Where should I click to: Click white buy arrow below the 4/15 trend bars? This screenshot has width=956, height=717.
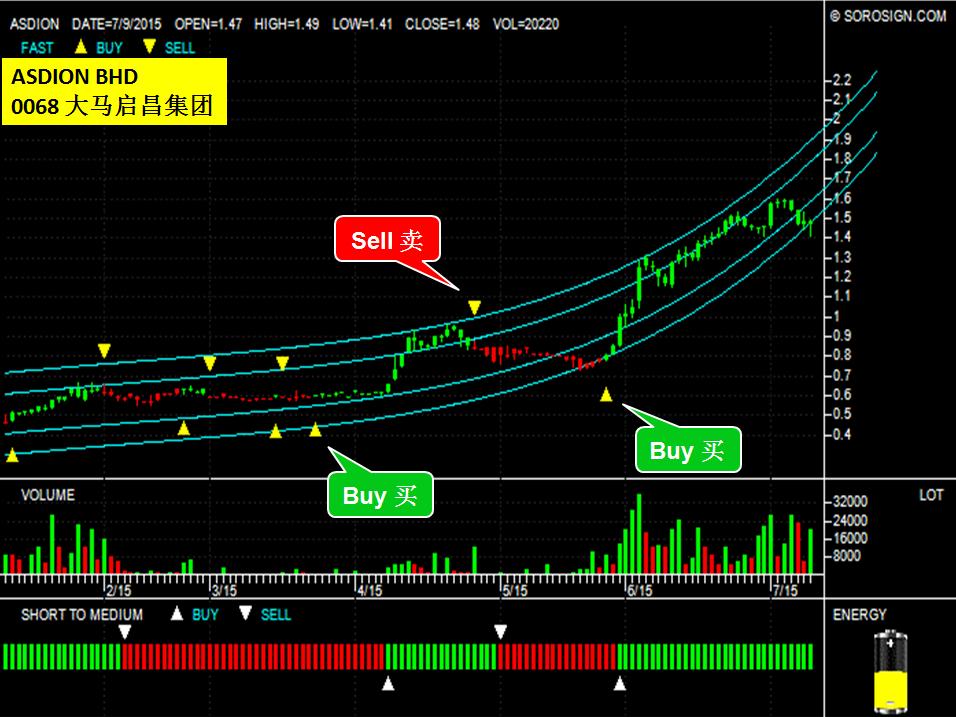[x=388, y=683]
